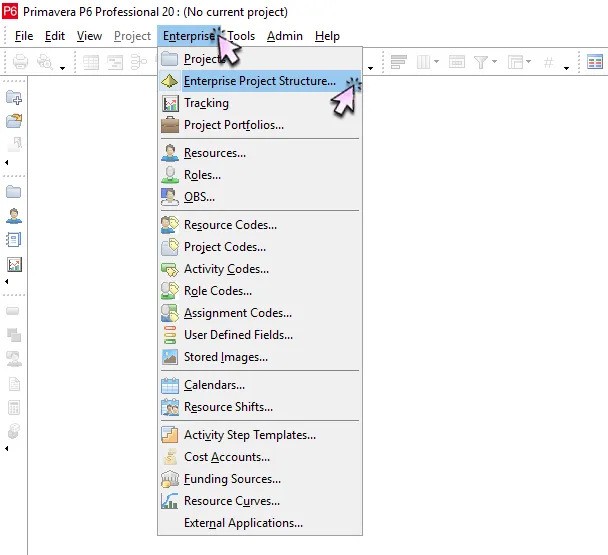Expand the Filter dropdown arrow

point(494,62)
